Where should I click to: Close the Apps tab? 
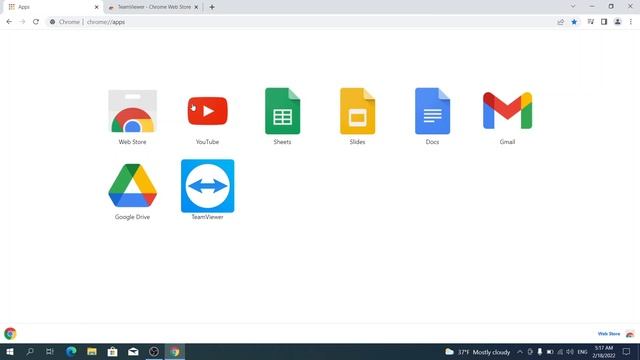[x=97, y=7]
